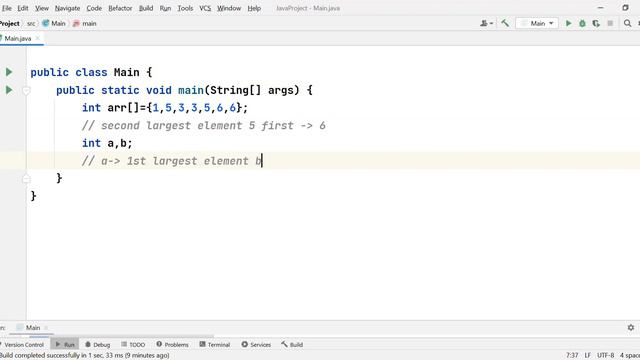
Task: Change UTF-8 encoding in status bar
Action: tap(605, 356)
